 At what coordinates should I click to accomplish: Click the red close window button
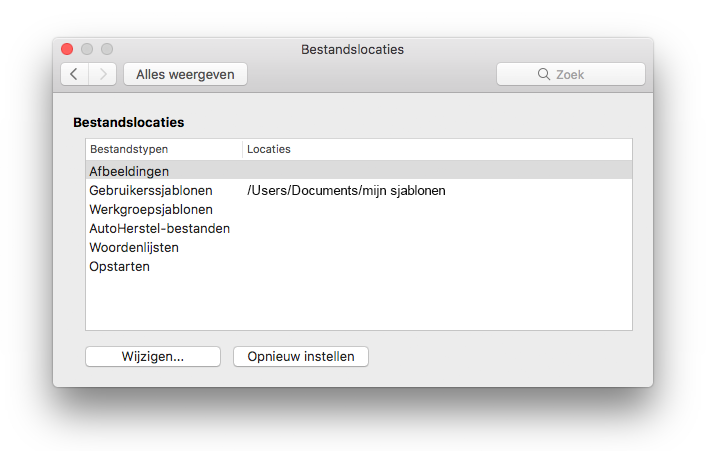click(x=67, y=49)
